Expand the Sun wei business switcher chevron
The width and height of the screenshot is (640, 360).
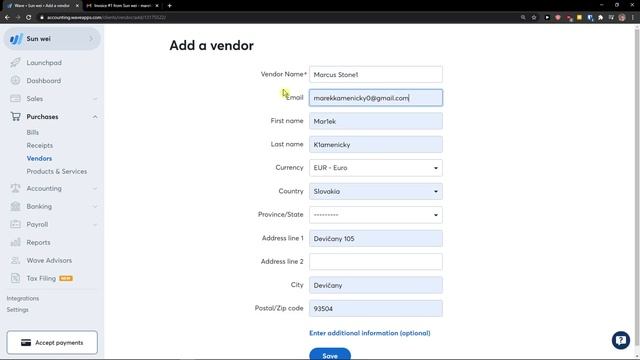(x=91, y=39)
